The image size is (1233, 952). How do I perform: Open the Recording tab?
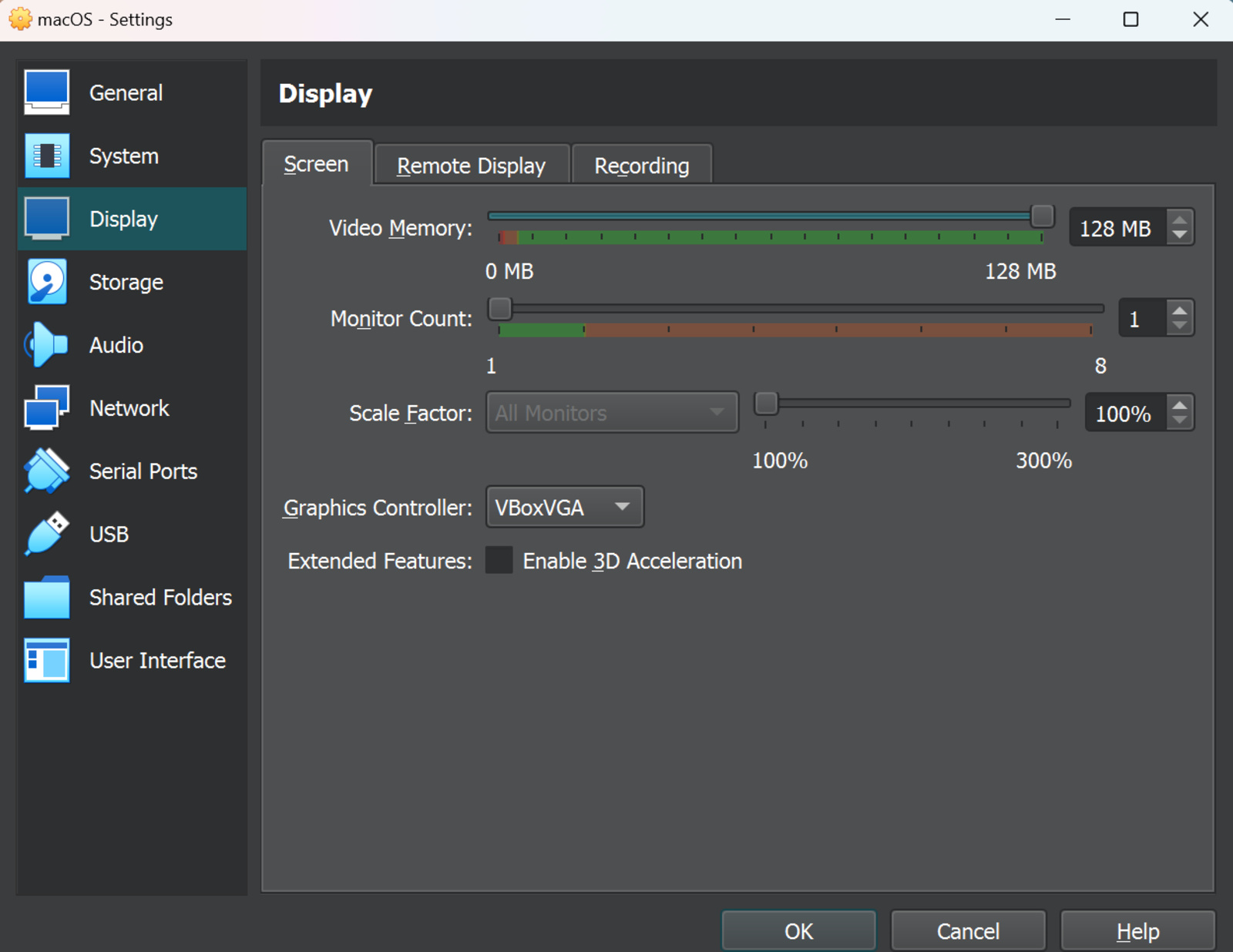pos(641,164)
